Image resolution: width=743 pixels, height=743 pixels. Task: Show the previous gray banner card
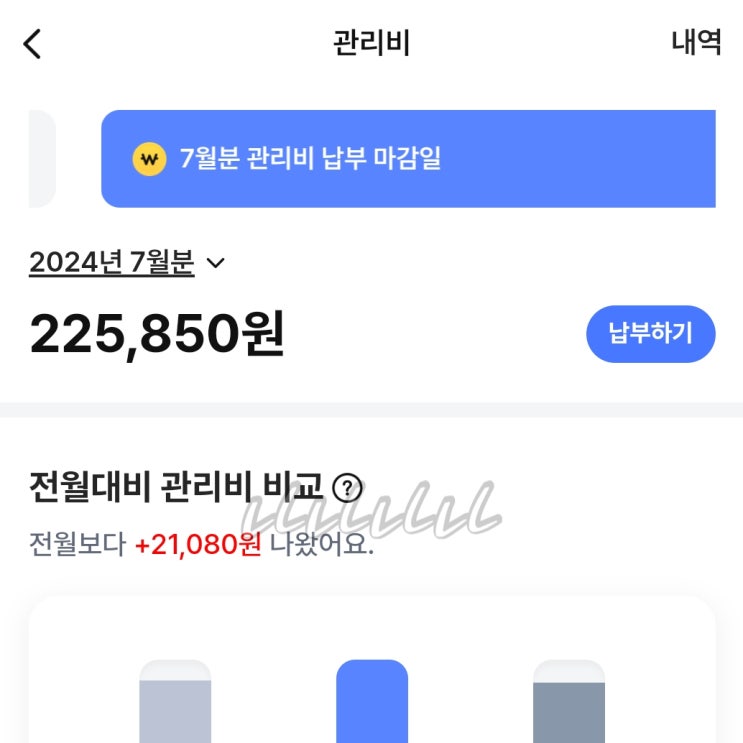click(x=42, y=159)
